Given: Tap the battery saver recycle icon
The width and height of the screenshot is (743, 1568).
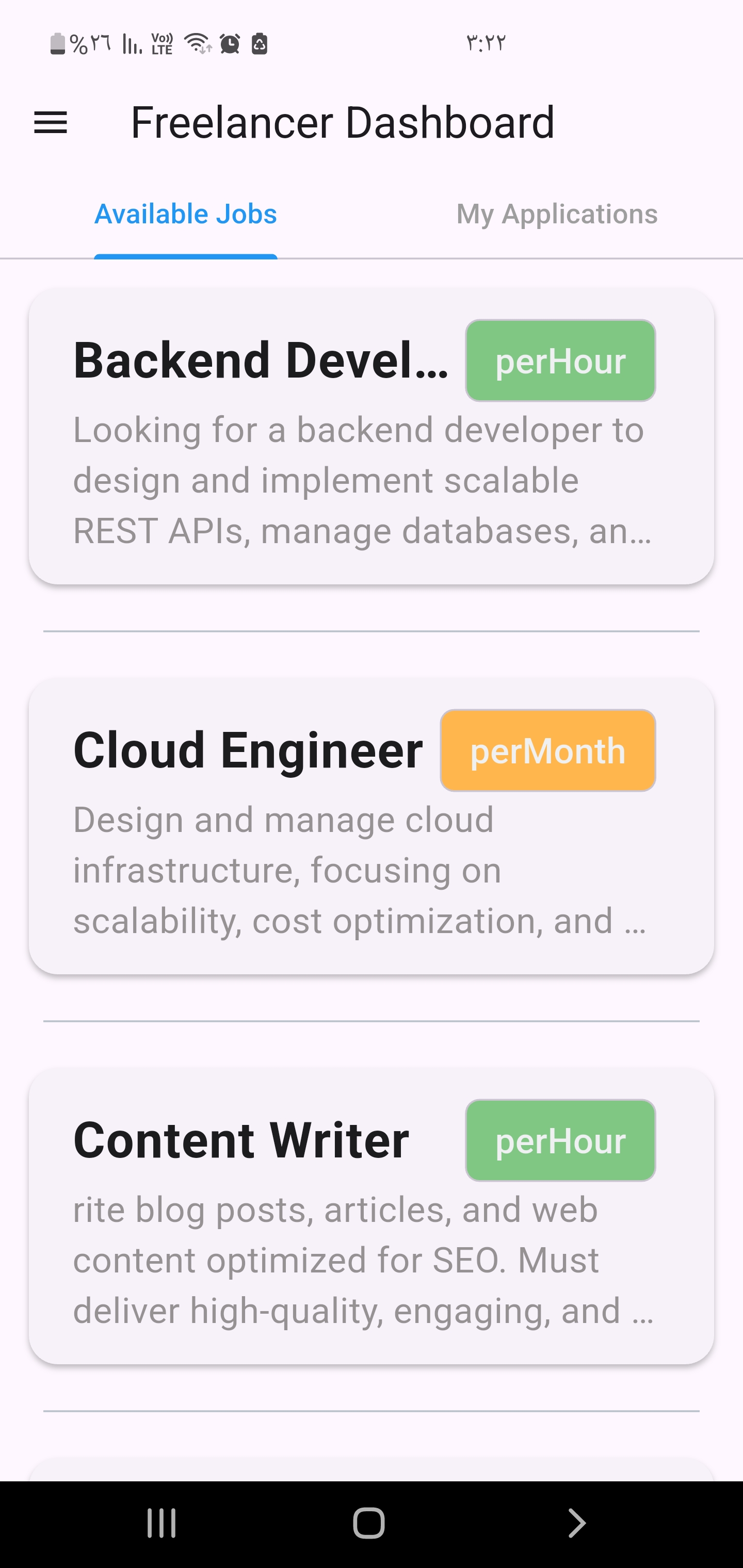Looking at the screenshot, I should click(260, 44).
